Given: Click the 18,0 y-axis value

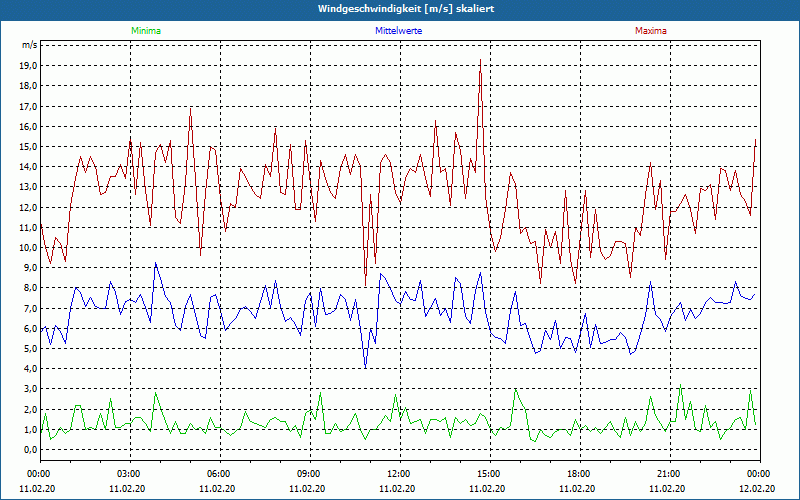Looking at the screenshot, I should point(29,86).
